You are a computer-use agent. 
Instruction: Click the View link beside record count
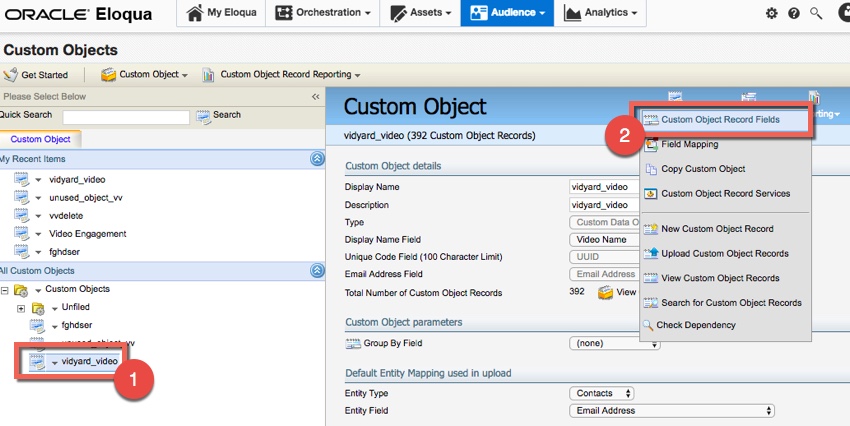[x=626, y=292]
